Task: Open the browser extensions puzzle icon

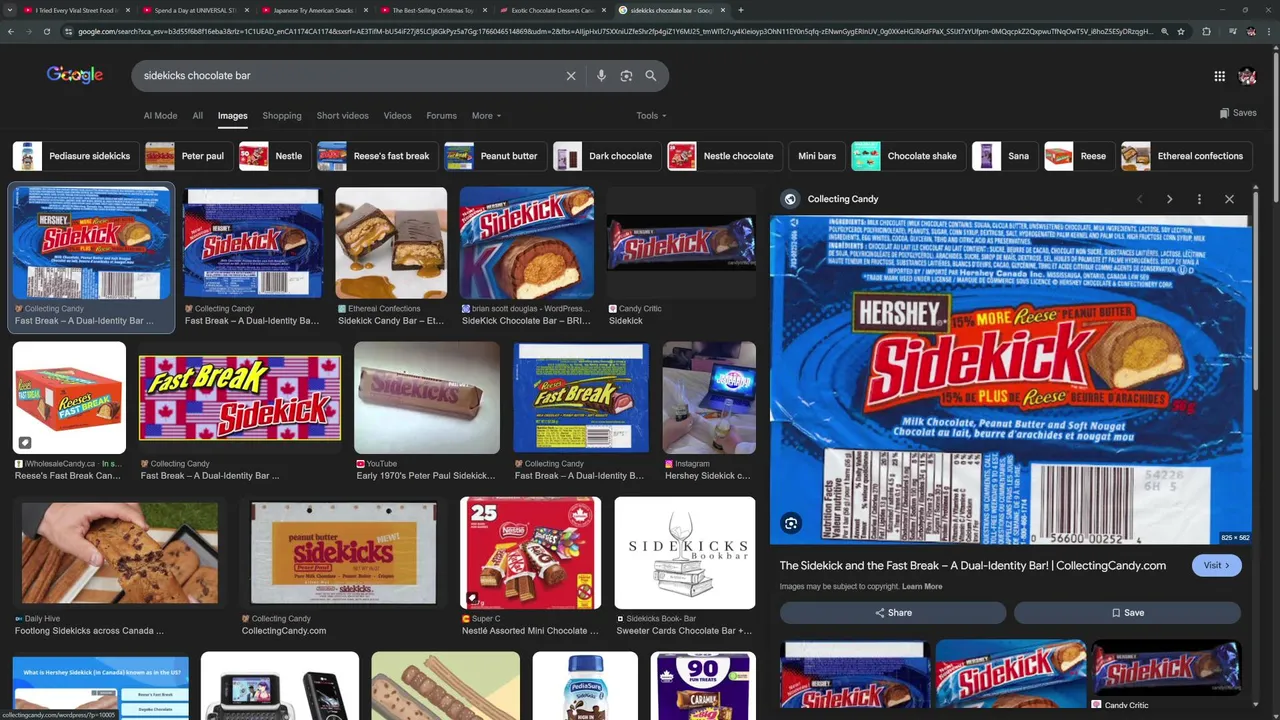Action: coord(1206,31)
